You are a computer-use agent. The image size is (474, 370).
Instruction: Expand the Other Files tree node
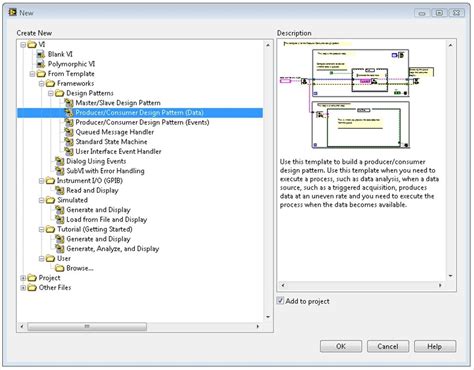coord(23,287)
